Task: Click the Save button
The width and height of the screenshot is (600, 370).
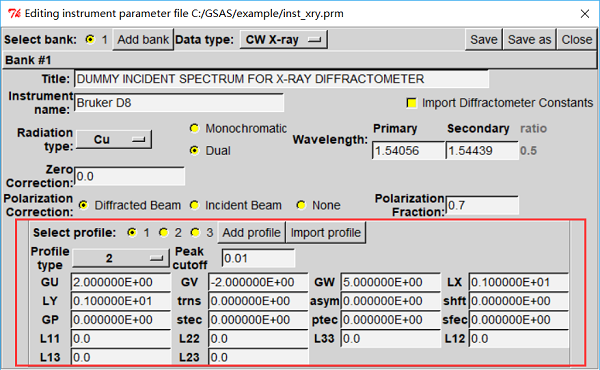Action: pos(484,39)
